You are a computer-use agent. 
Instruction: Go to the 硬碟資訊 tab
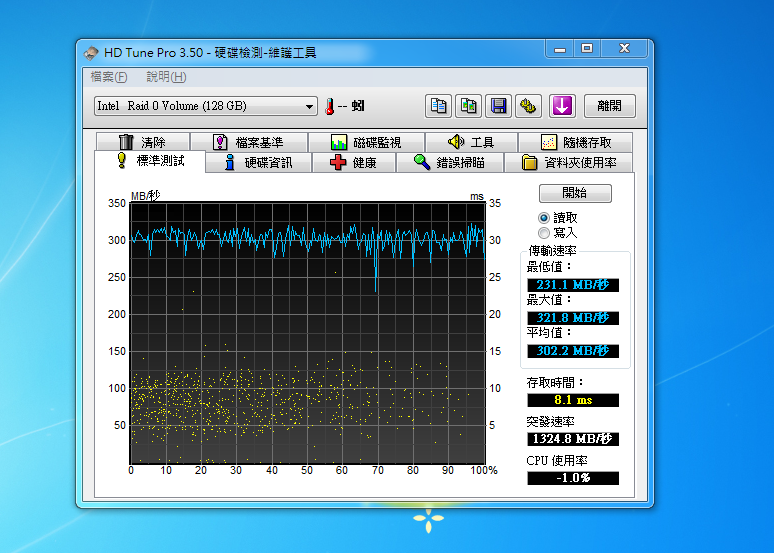tap(258, 162)
